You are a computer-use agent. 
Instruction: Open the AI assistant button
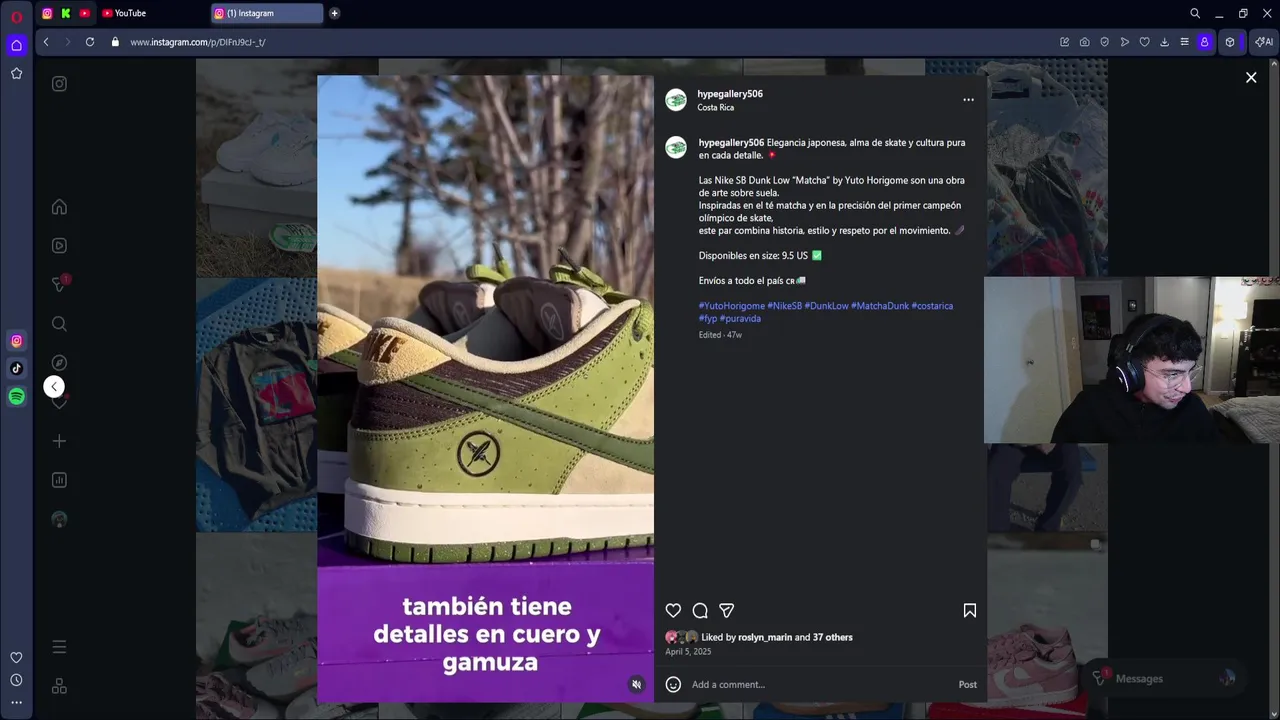pyautogui.click(x=1264, y=42)
